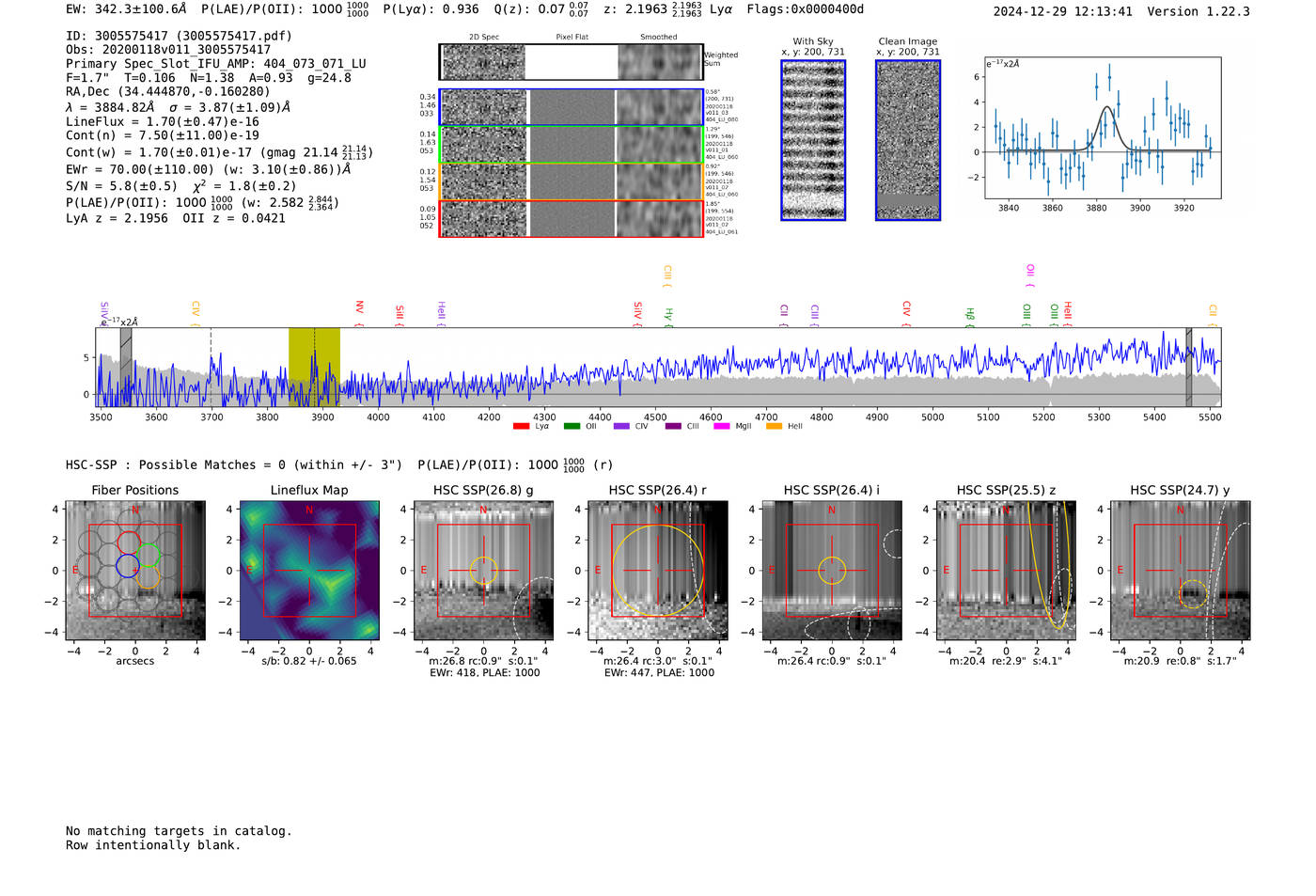
Task: Click the 'Version 1.22.3' text
Action: tap(1199, 11)
